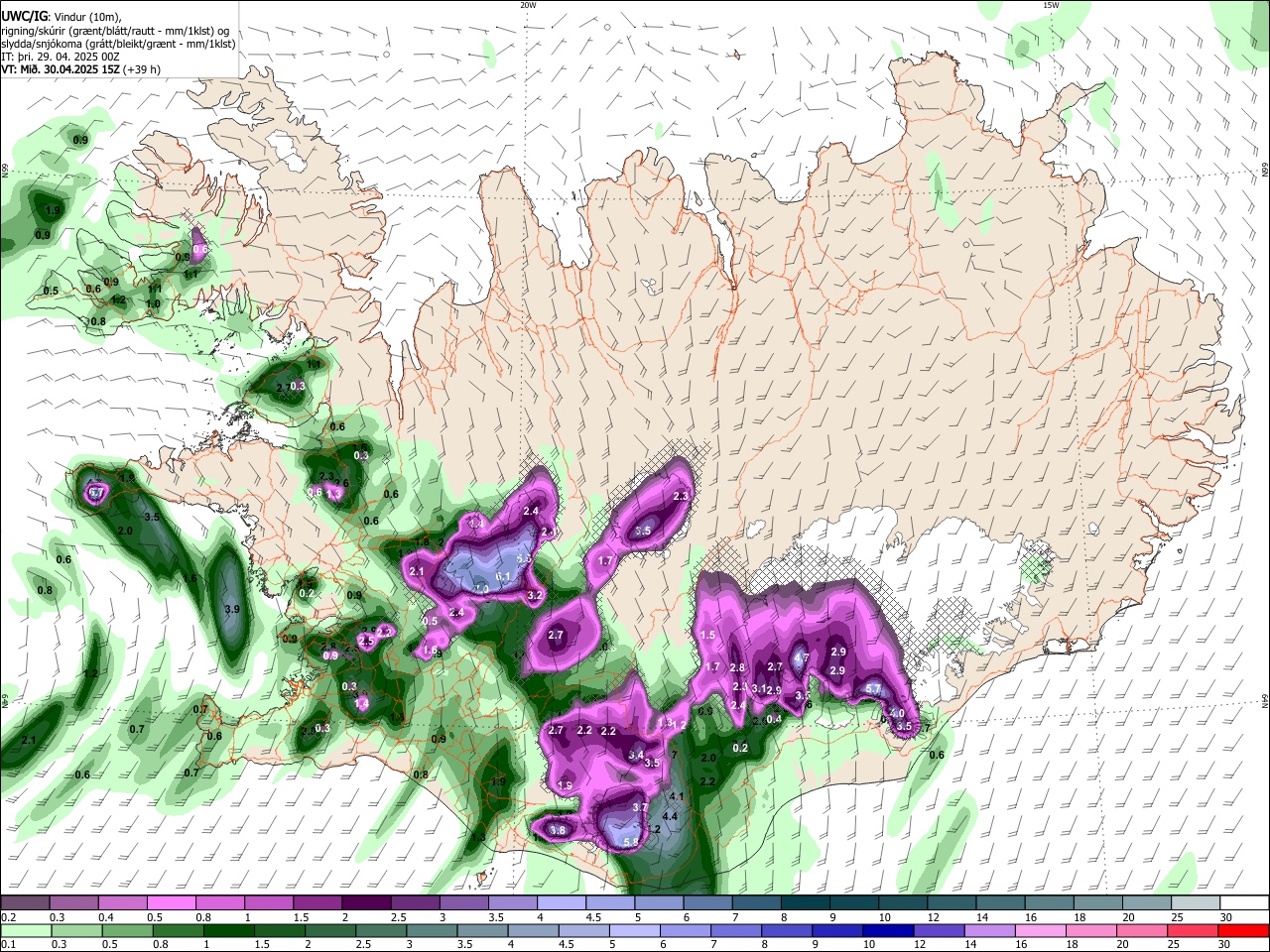Screen dimensions: 1270x952
Task: Click the '4.5' label of the lower legend row
Action: click(x=568, y=944)
